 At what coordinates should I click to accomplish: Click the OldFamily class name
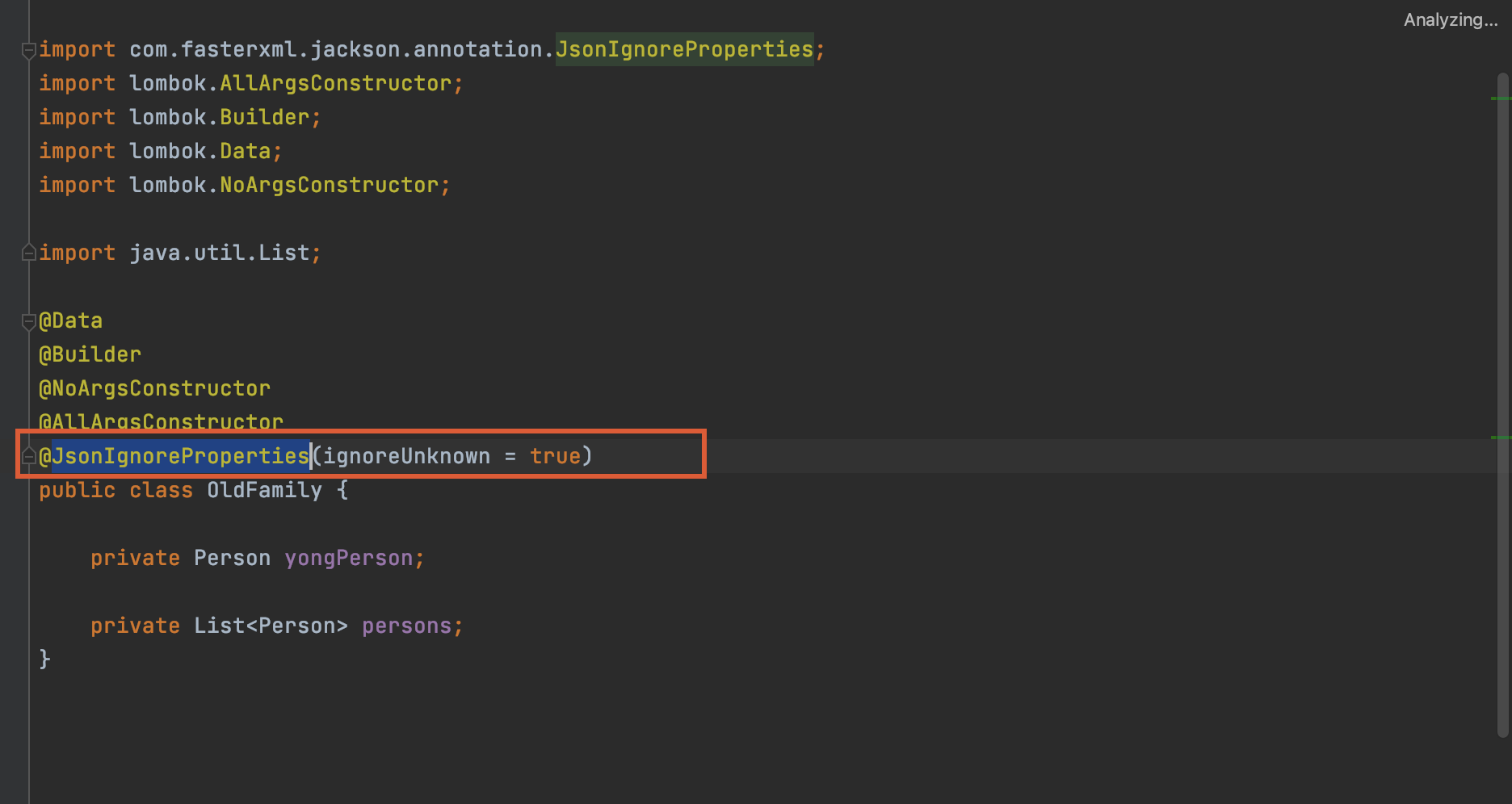pos(264,490)
